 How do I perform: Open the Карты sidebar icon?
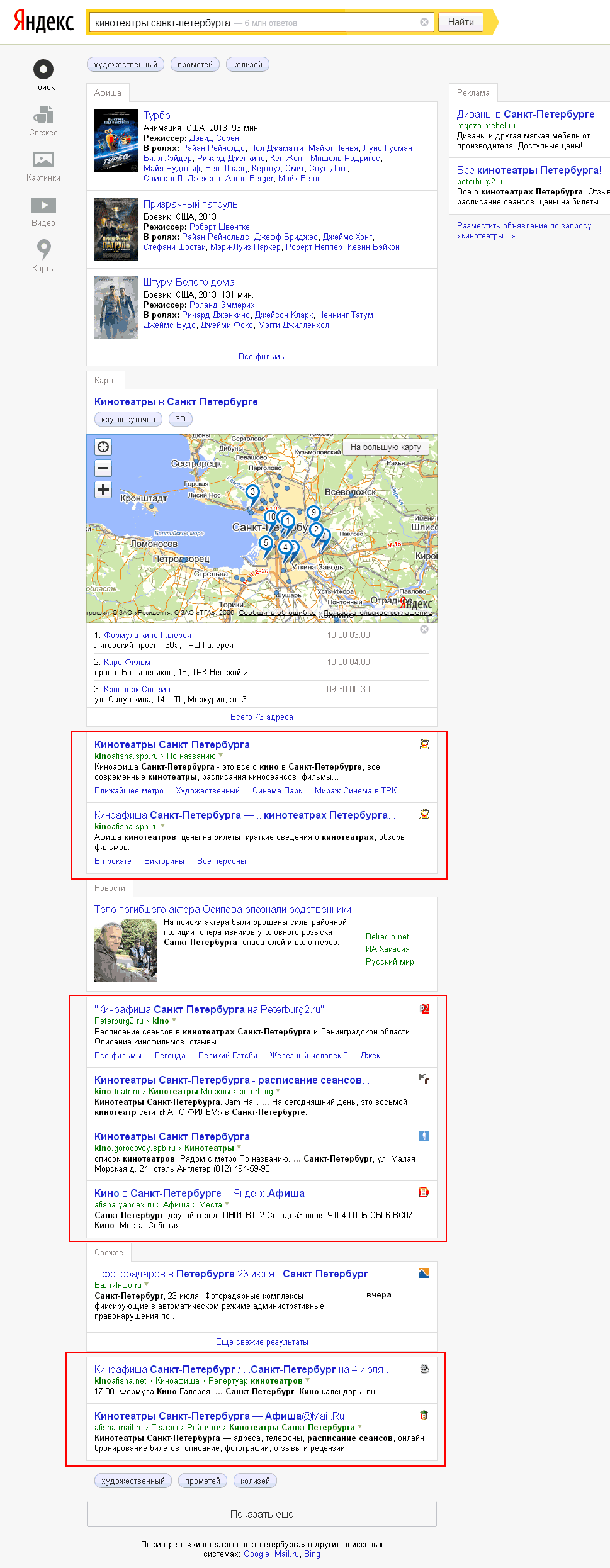(43, 250)
